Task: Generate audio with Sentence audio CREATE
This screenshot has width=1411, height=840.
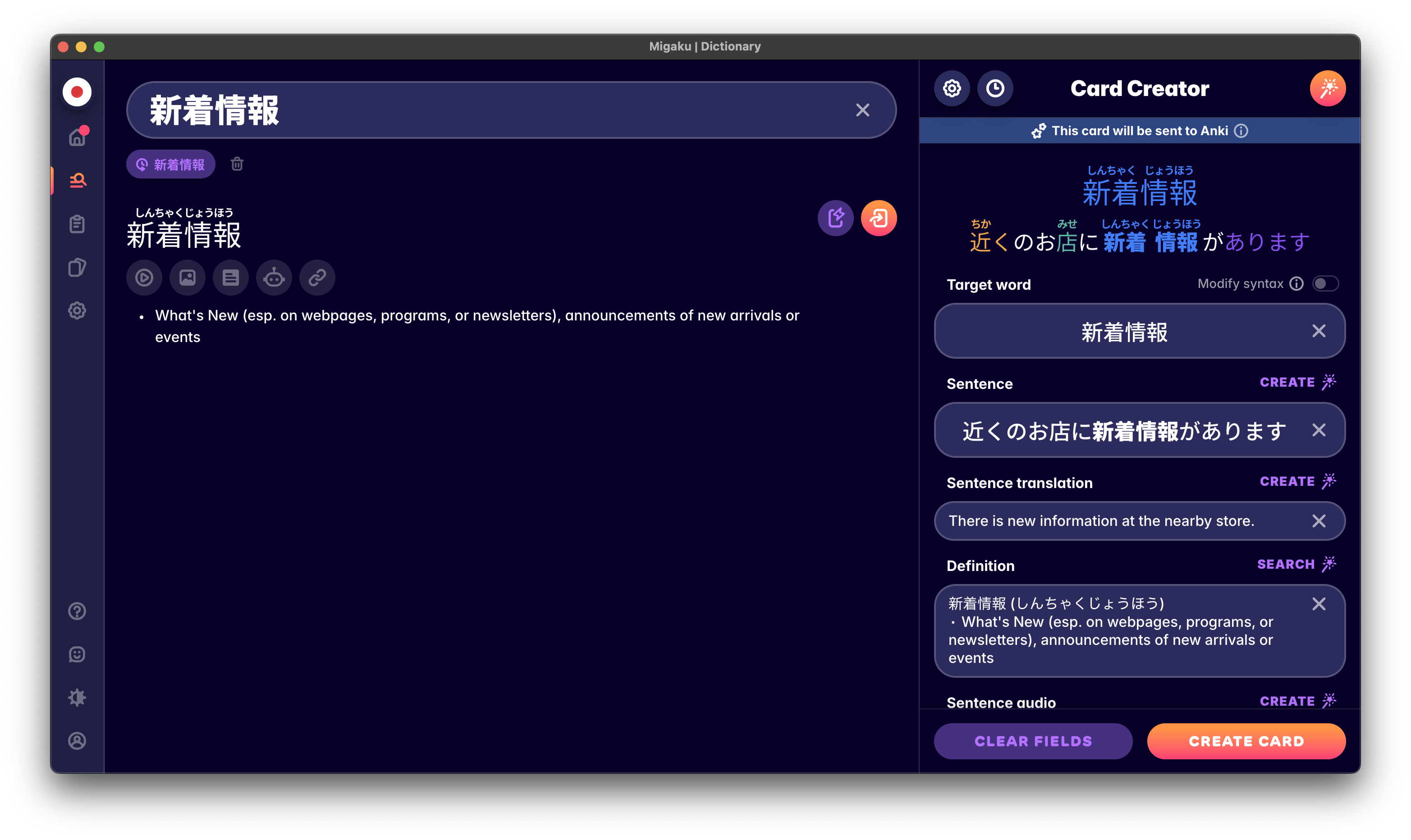Action: click(x=1297, y=701)
